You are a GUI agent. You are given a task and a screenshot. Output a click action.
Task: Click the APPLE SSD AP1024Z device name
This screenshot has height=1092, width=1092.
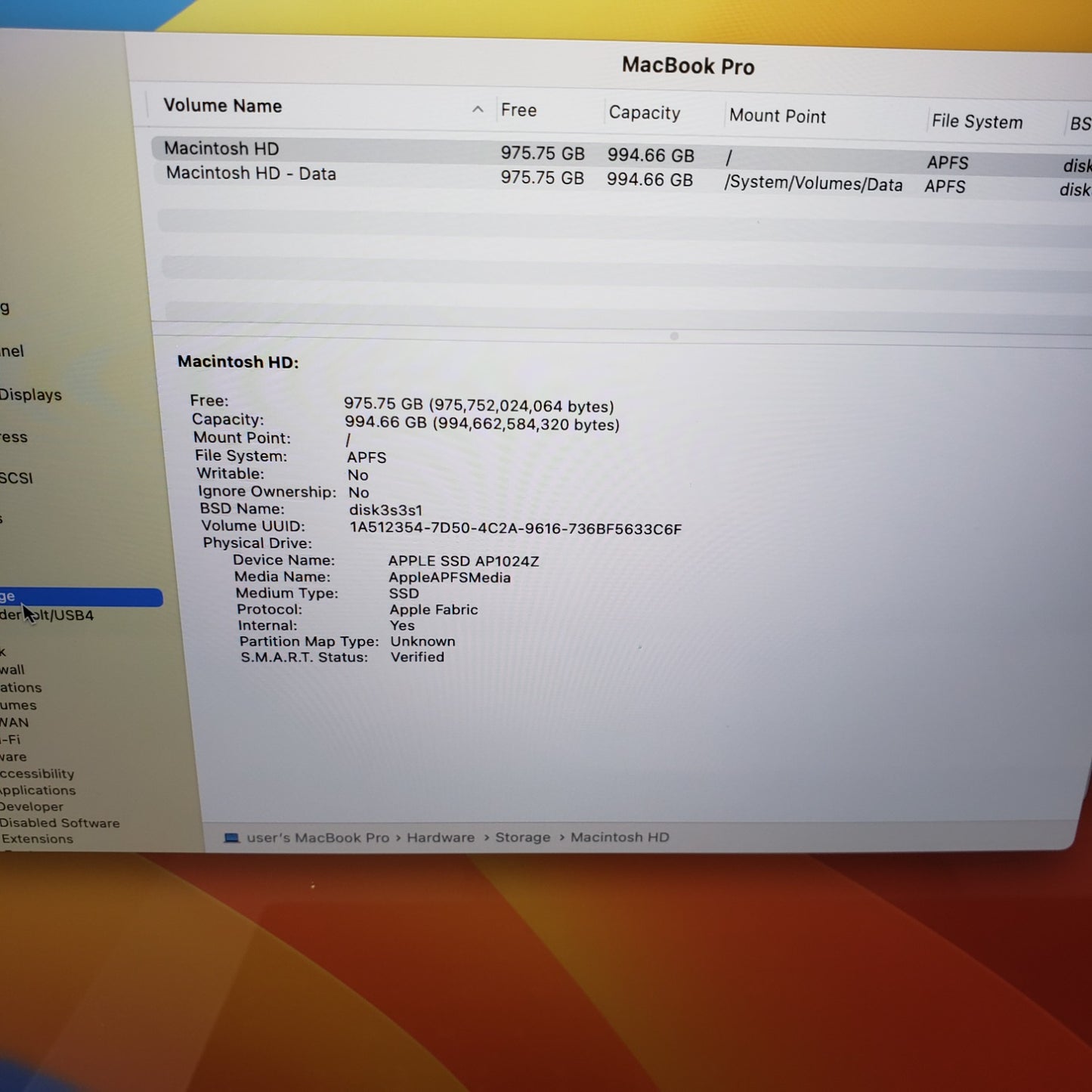tap(463, 561)
